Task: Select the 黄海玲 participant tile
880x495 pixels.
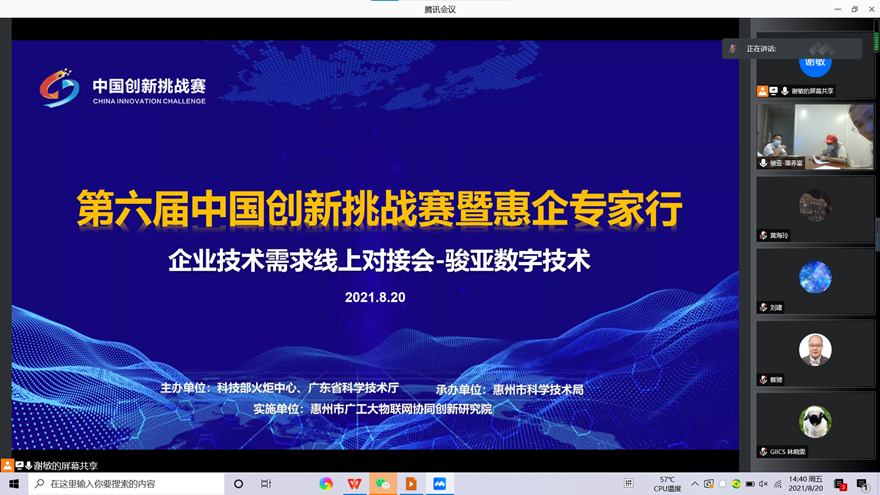Action: [x=815, y=209]
